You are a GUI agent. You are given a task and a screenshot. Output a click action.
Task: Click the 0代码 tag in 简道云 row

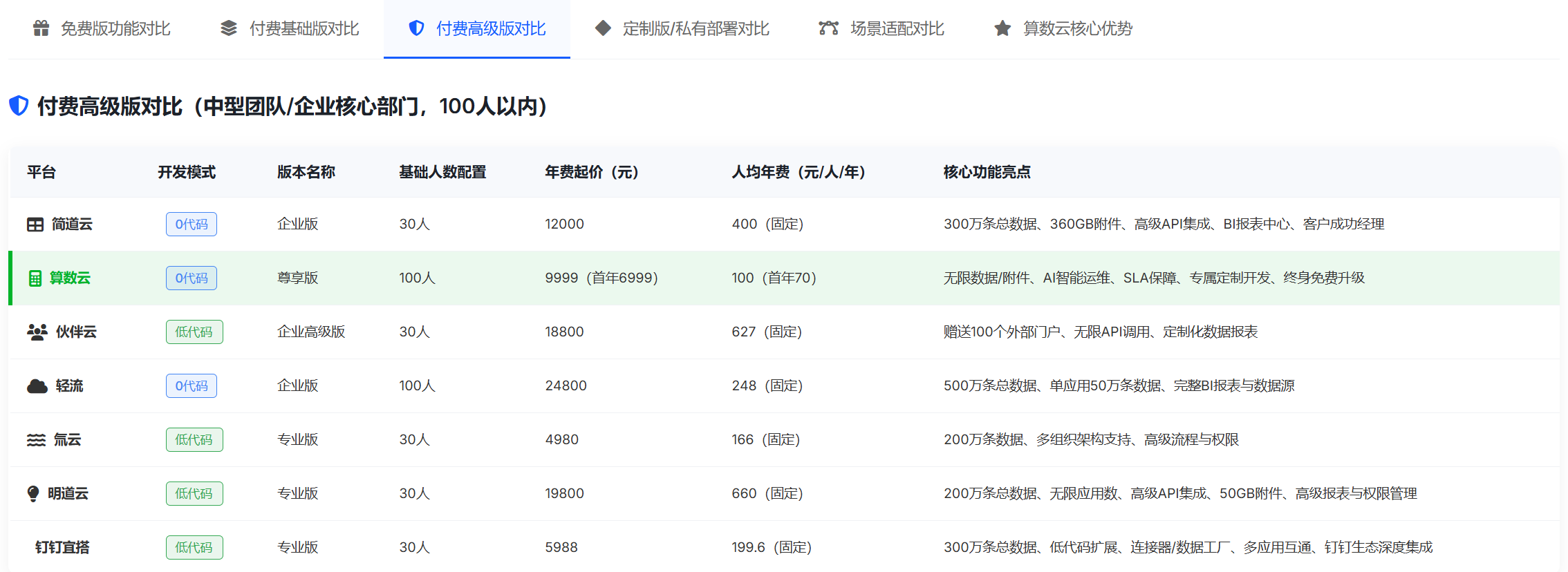coord(192,225)
